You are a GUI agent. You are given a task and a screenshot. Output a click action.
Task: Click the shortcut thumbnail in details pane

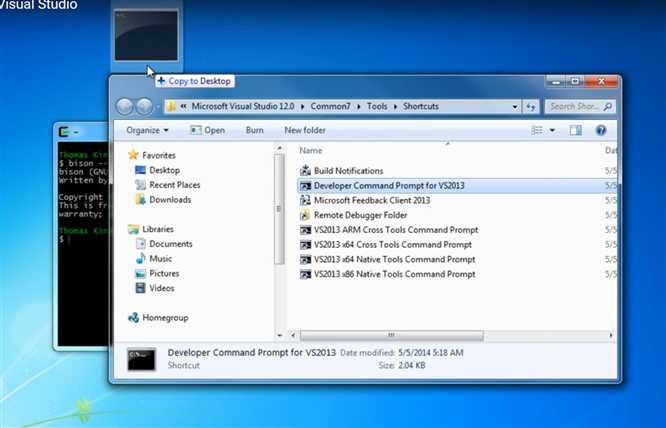pyautogui.click(x=142, y=359)
